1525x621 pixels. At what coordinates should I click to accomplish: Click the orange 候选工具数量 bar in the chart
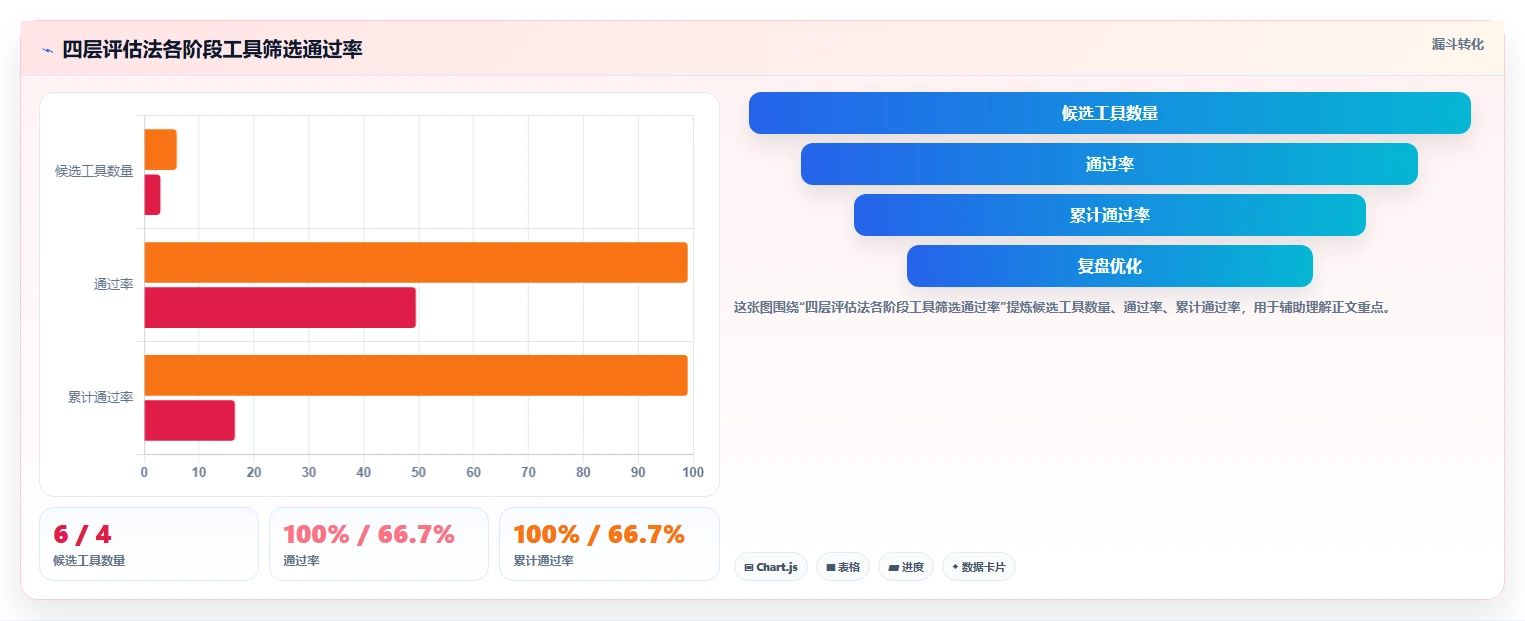[x=160, y=149]
